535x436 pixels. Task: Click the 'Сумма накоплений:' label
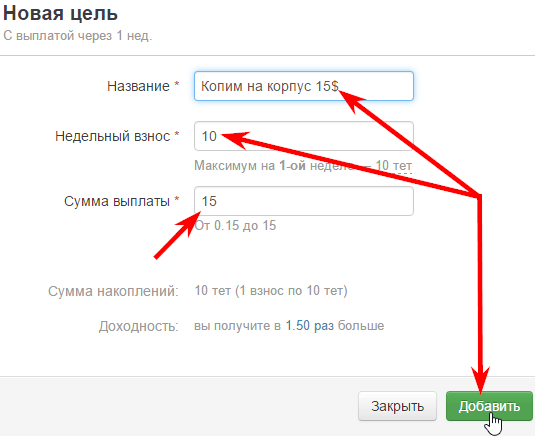[x=113, y=291]
